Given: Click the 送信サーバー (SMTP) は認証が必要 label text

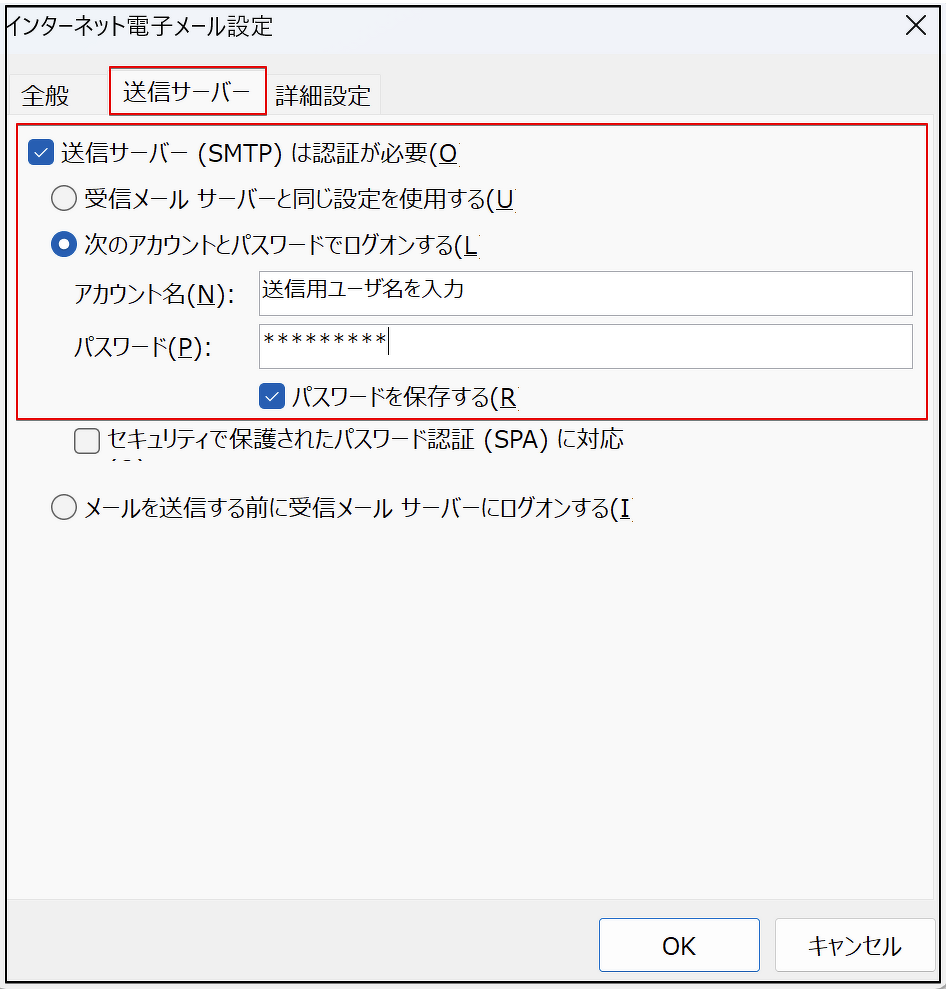Looking at the screenshot, I should coord(258,153).
